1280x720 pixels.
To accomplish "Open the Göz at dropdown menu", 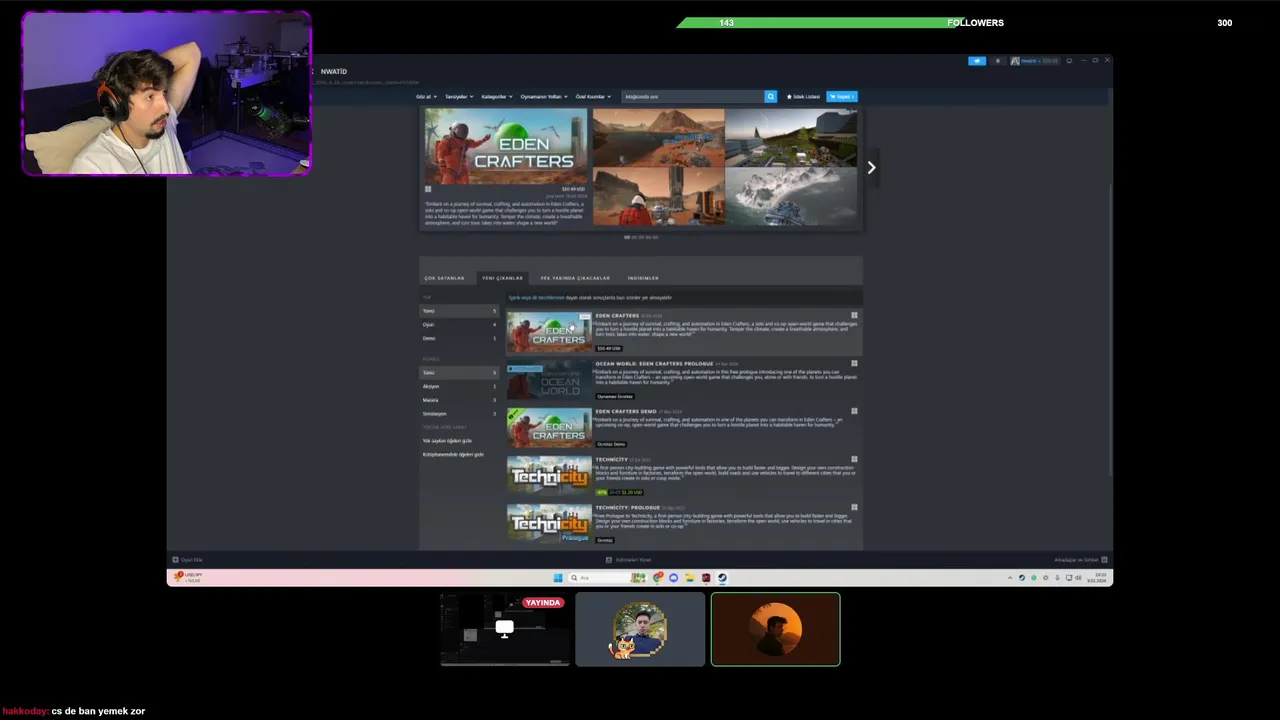I will 428,97.
